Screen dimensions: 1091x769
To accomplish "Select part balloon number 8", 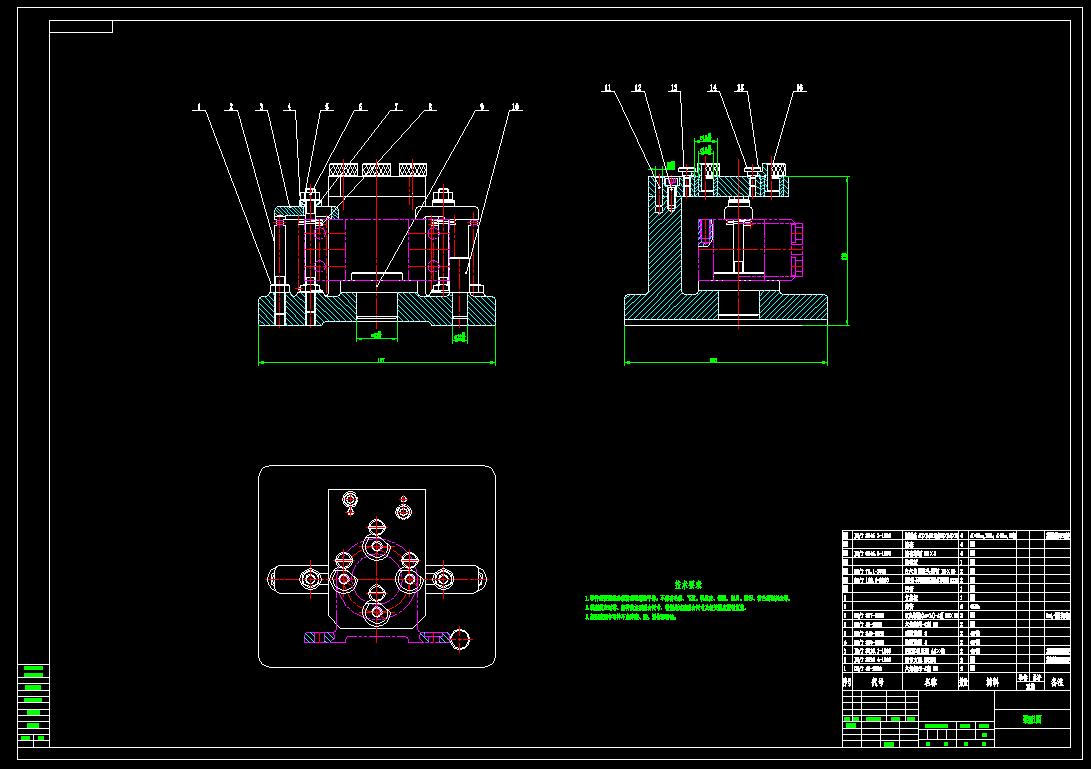I will click(431, 107).
